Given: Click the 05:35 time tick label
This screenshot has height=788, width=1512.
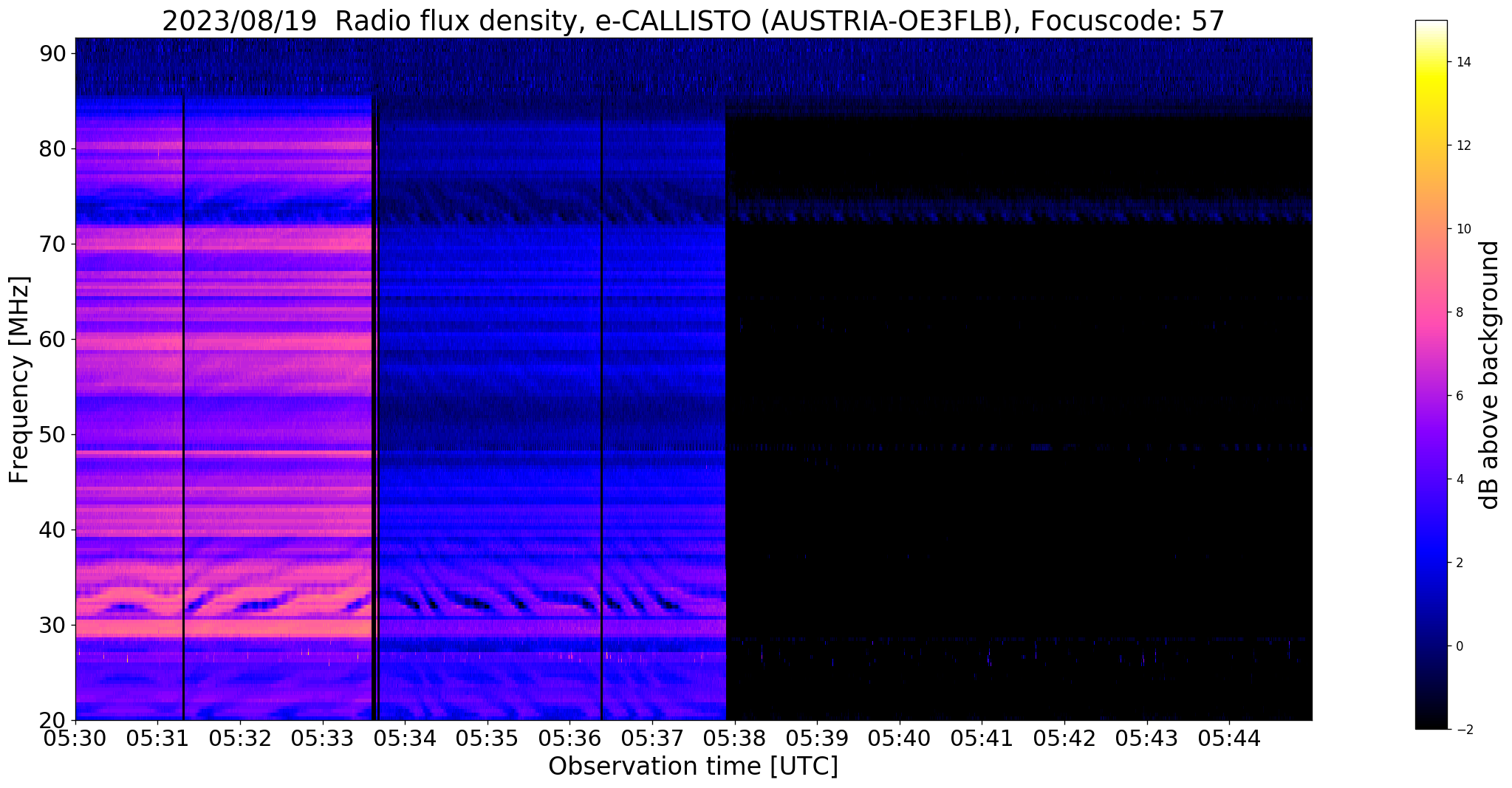Looking at the screenshot, I should (x=488, y=739).
